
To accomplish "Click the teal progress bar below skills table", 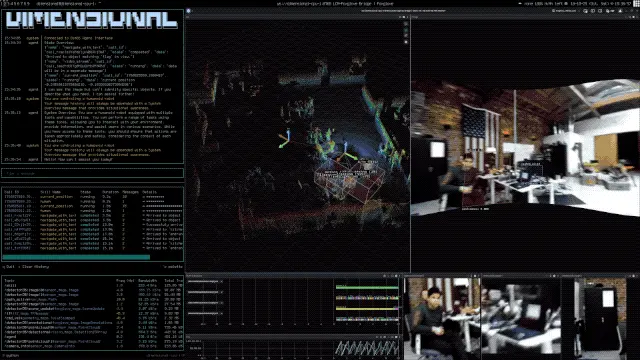I will coord(76,257).
